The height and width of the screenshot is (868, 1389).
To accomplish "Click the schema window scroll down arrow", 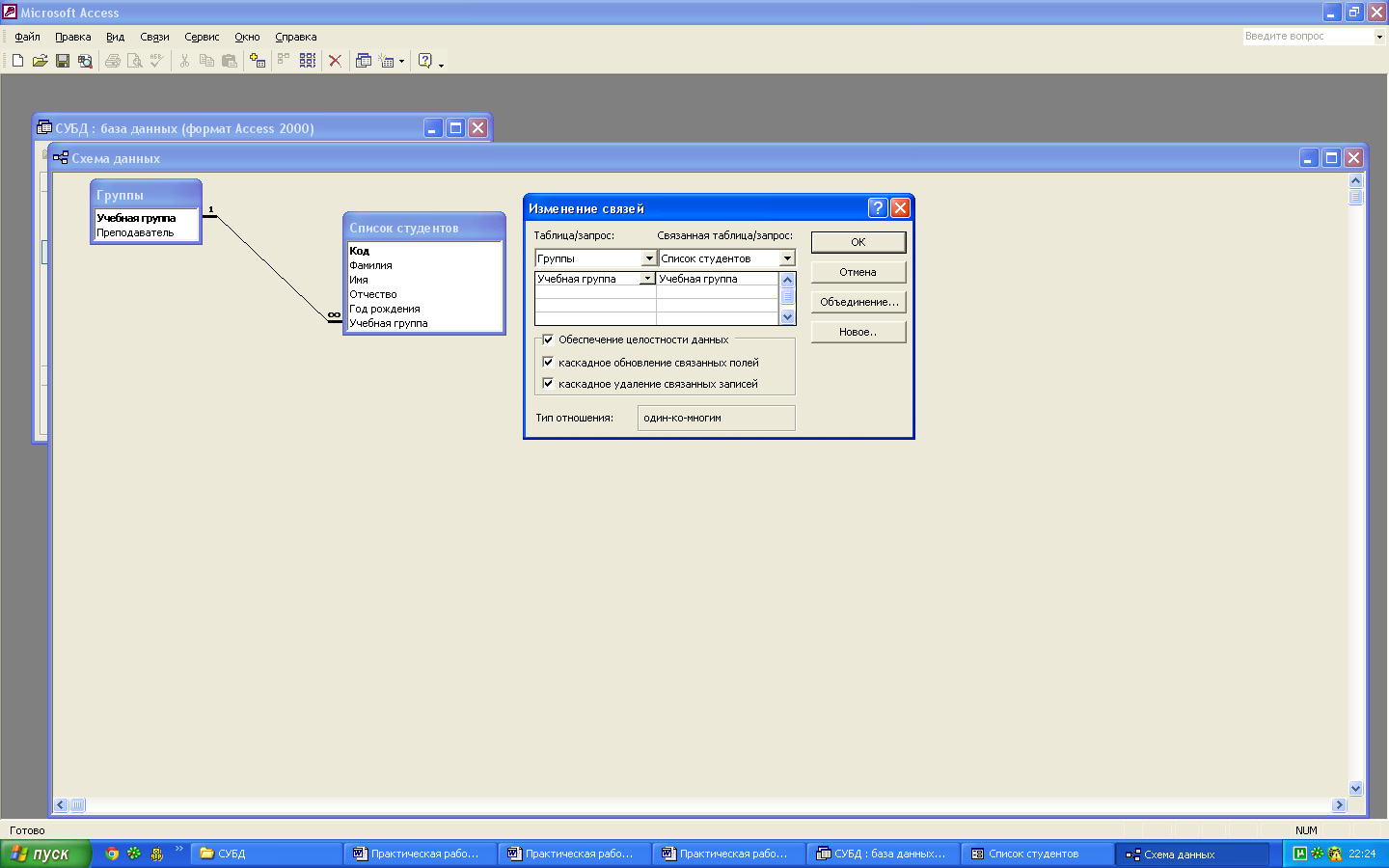I will tap(1355, 788).
